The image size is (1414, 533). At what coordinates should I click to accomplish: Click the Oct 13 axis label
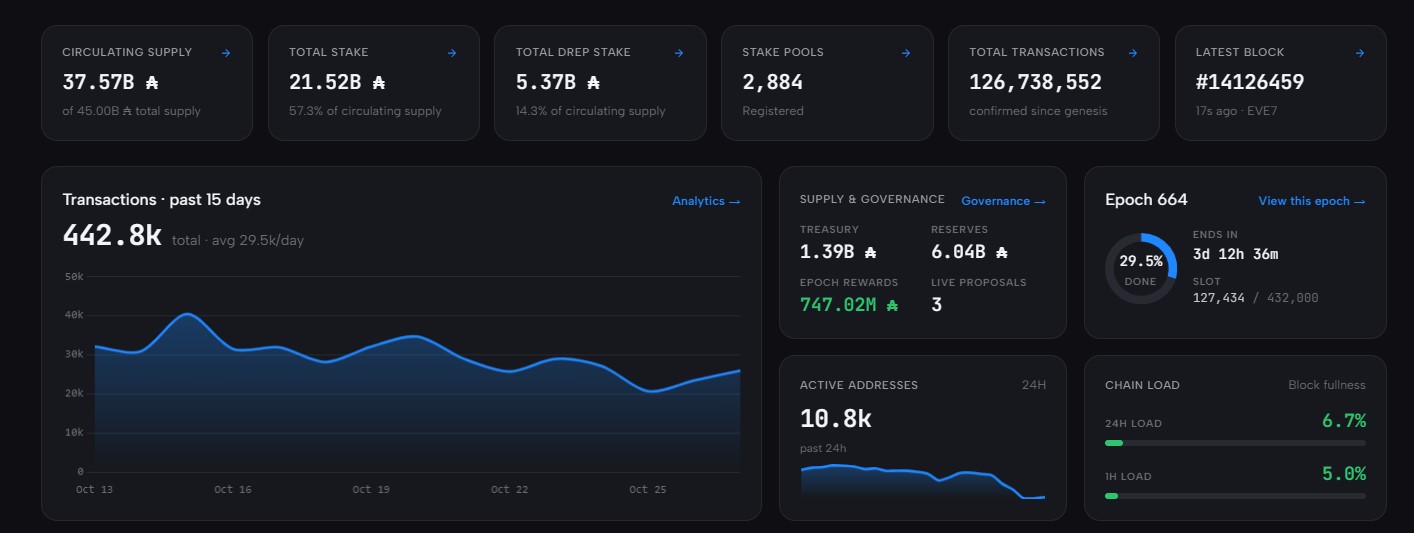95,490
